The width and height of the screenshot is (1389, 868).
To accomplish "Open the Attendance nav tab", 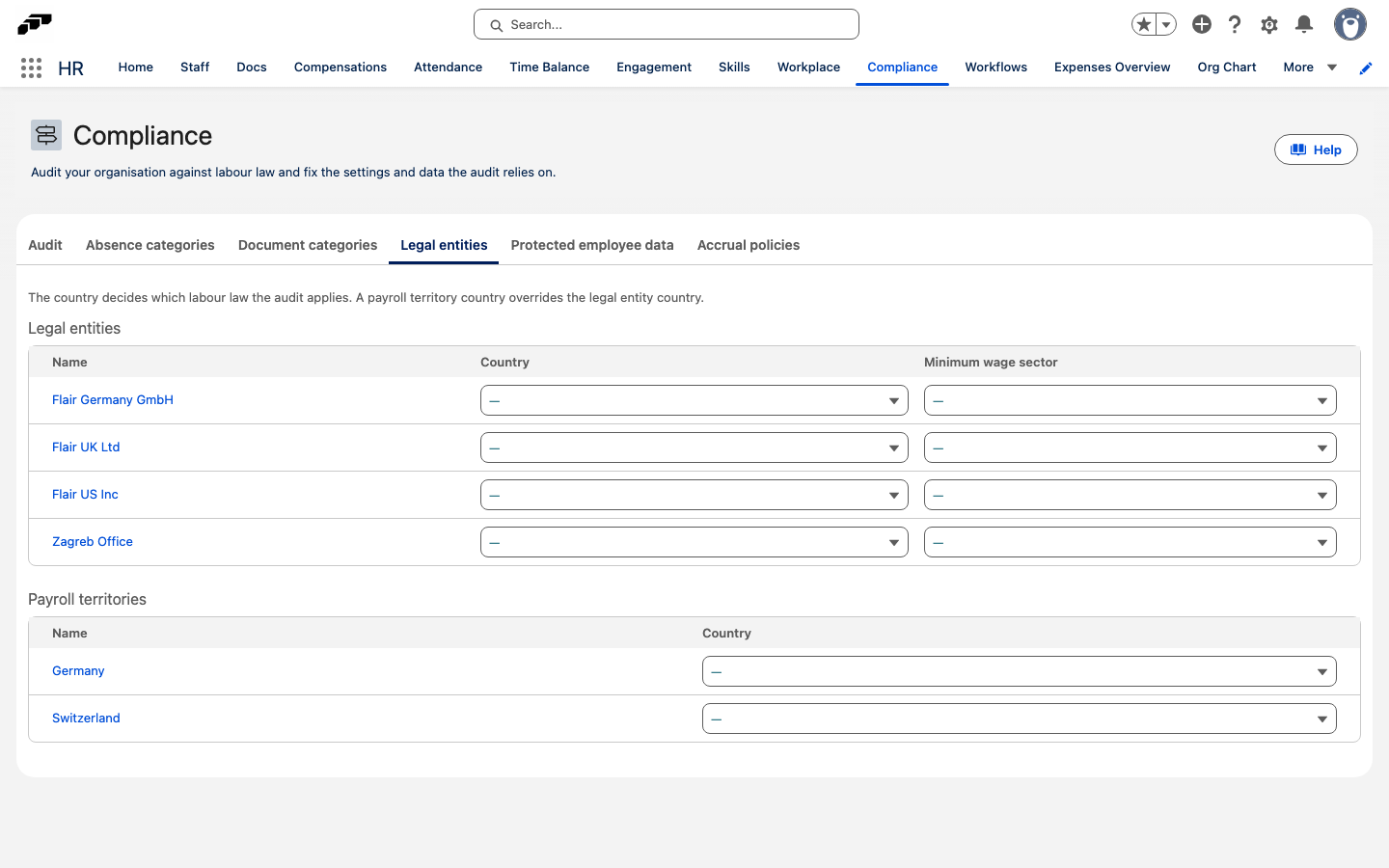I will pos(449,68).
